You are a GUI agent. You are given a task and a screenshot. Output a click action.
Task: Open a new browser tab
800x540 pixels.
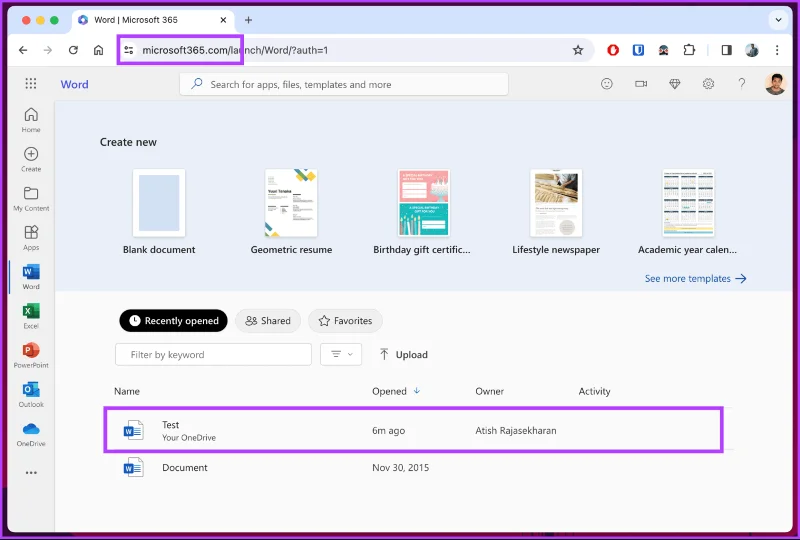[248, 20]
